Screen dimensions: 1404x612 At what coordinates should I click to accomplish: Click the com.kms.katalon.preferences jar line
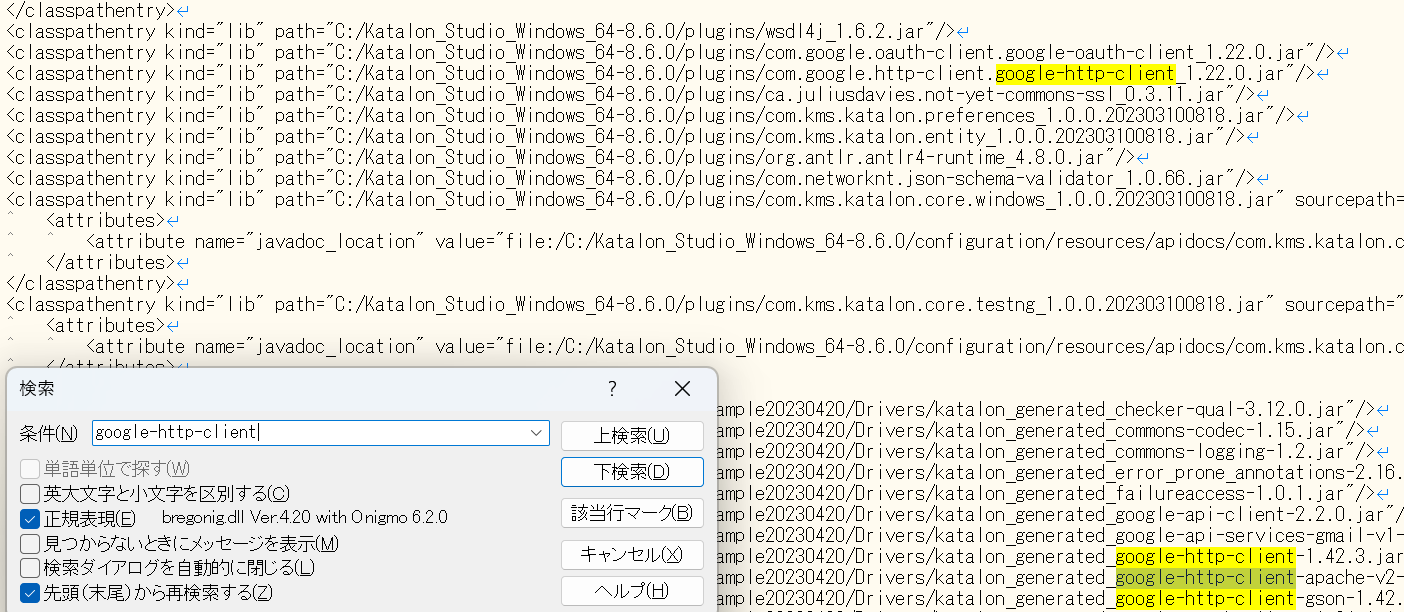click(658, 115)
